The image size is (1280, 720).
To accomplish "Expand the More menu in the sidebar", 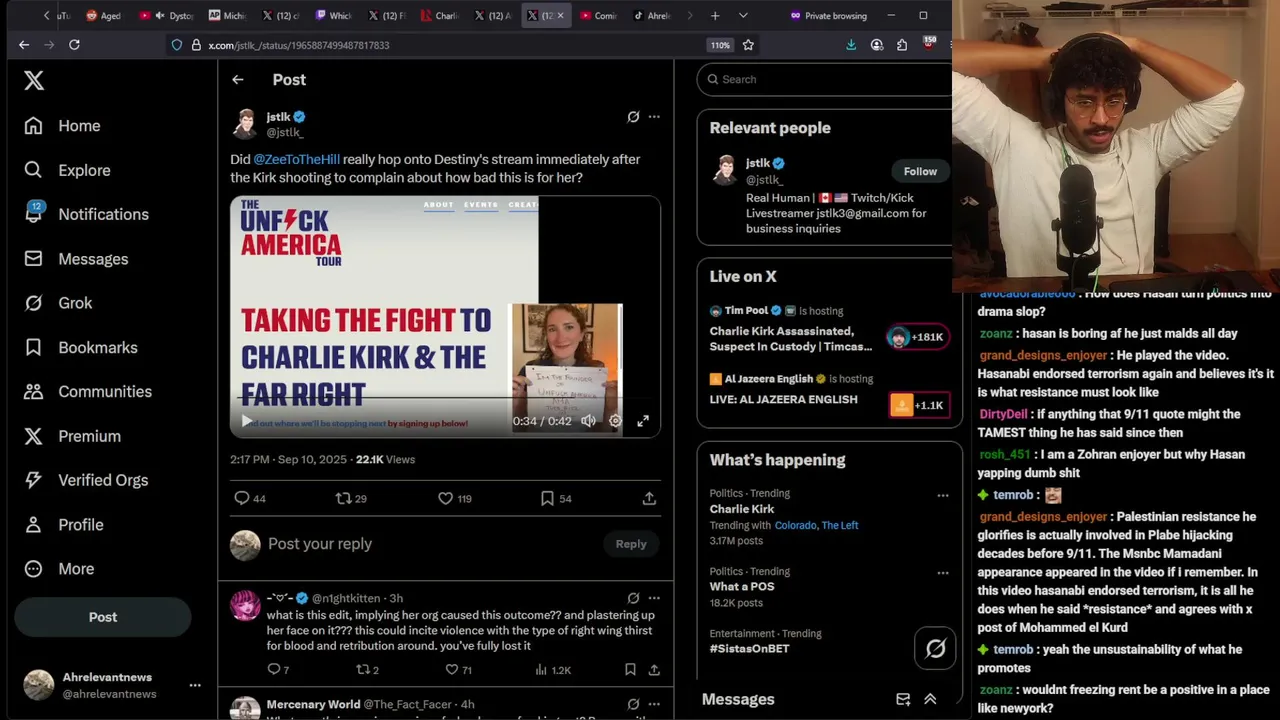I will pyautogui.click(x=59, y=569).
